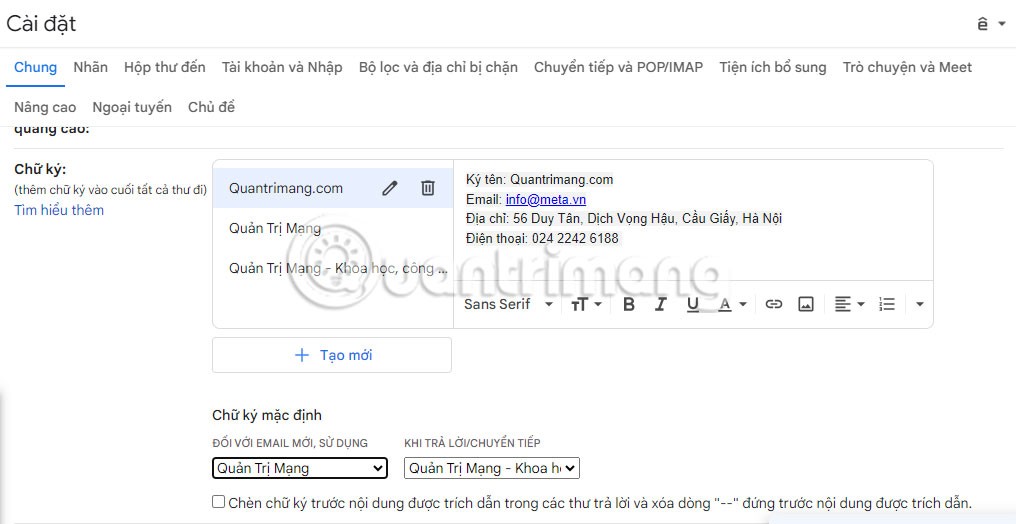This screenshot has height=524, width=1016.
Task: Insert an image into the signature
Action: pyautogui.click(x=805, y=304)
